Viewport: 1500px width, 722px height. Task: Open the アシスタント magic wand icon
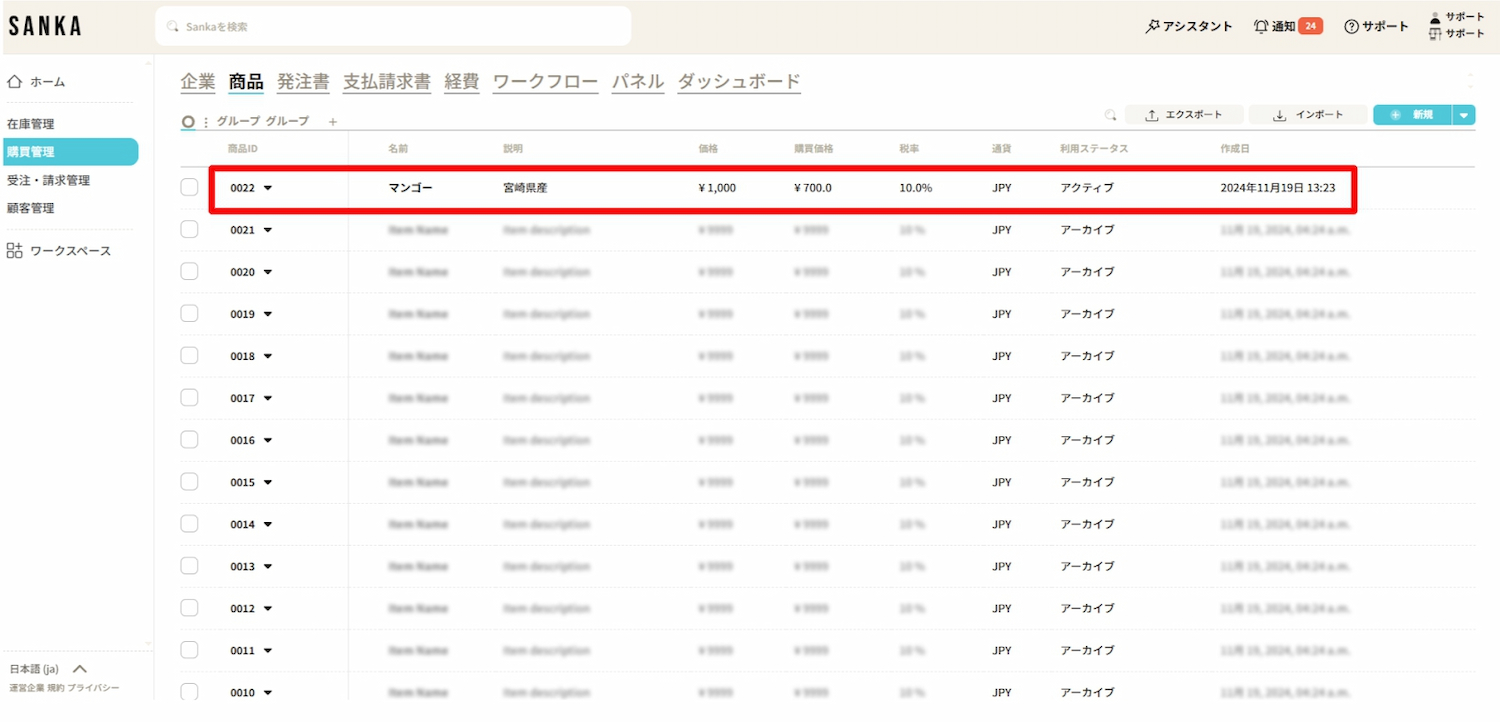1152,27
